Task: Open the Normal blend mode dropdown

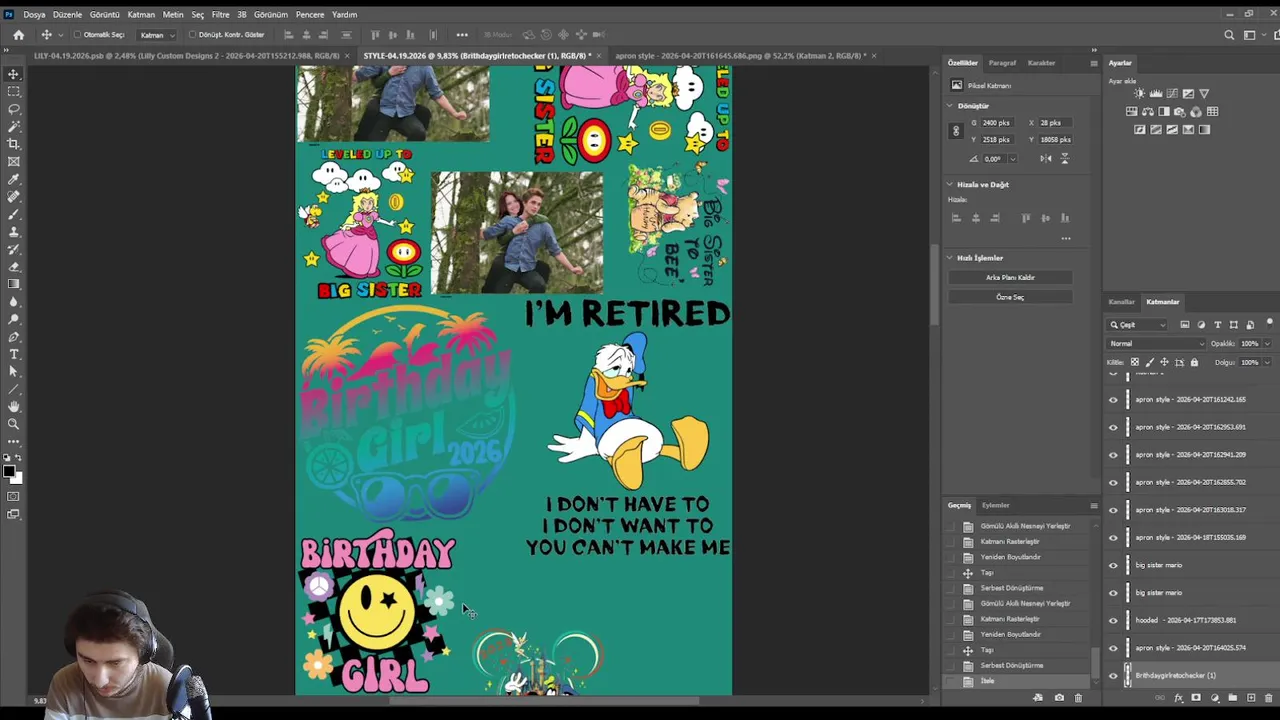Action: [1158, 344]
